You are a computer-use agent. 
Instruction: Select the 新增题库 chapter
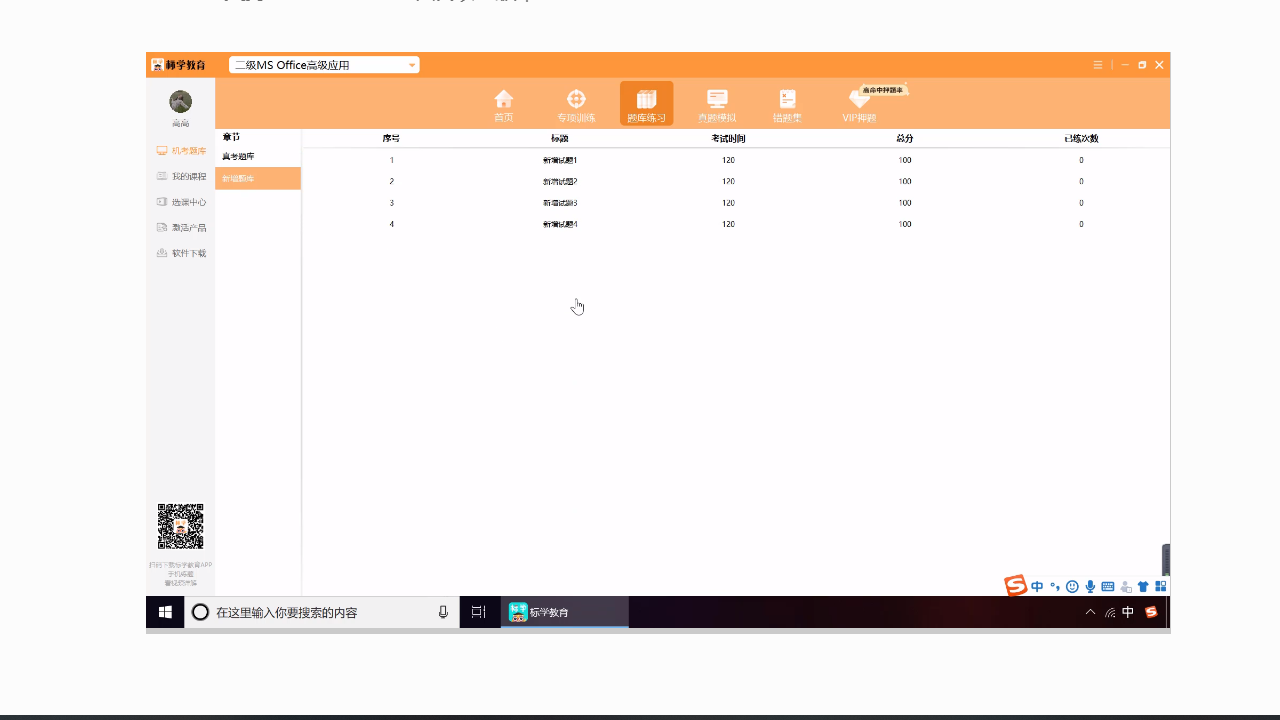(239, 179)
